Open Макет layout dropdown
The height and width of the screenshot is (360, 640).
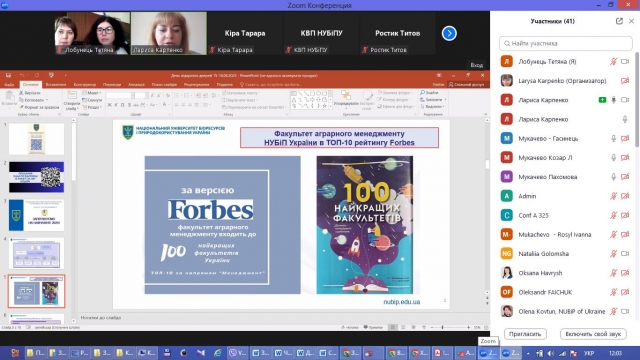(x=92, y=93)
